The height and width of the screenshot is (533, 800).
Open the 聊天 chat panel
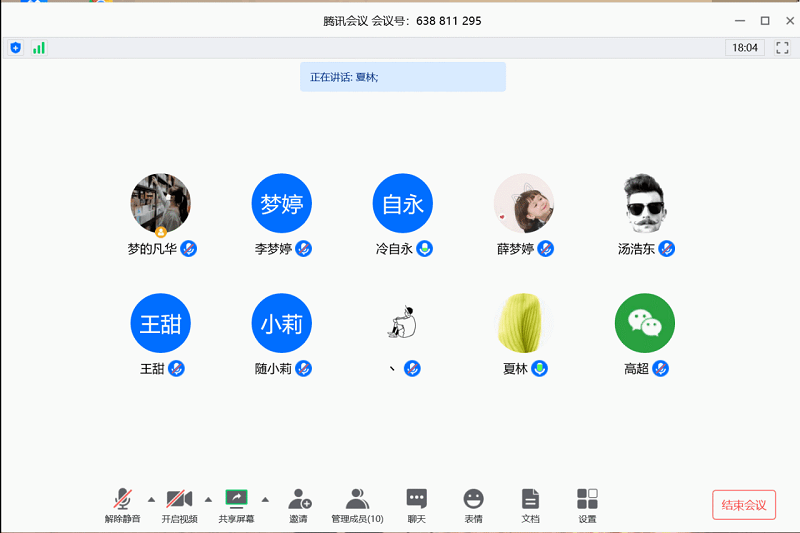point(416,505)
